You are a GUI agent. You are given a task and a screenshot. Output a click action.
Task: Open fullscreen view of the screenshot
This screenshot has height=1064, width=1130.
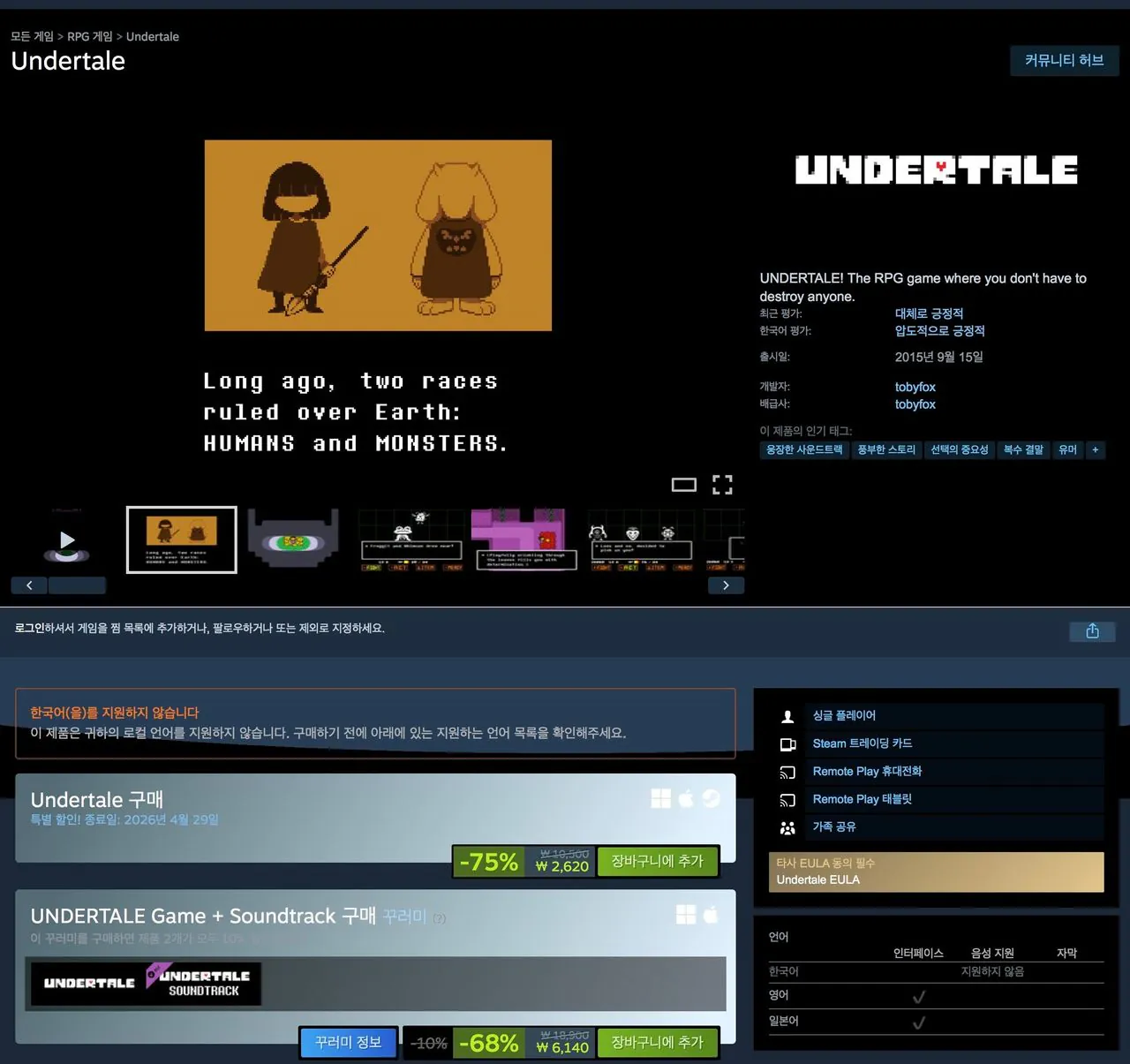pyautogui.click(x=722, y=484)
